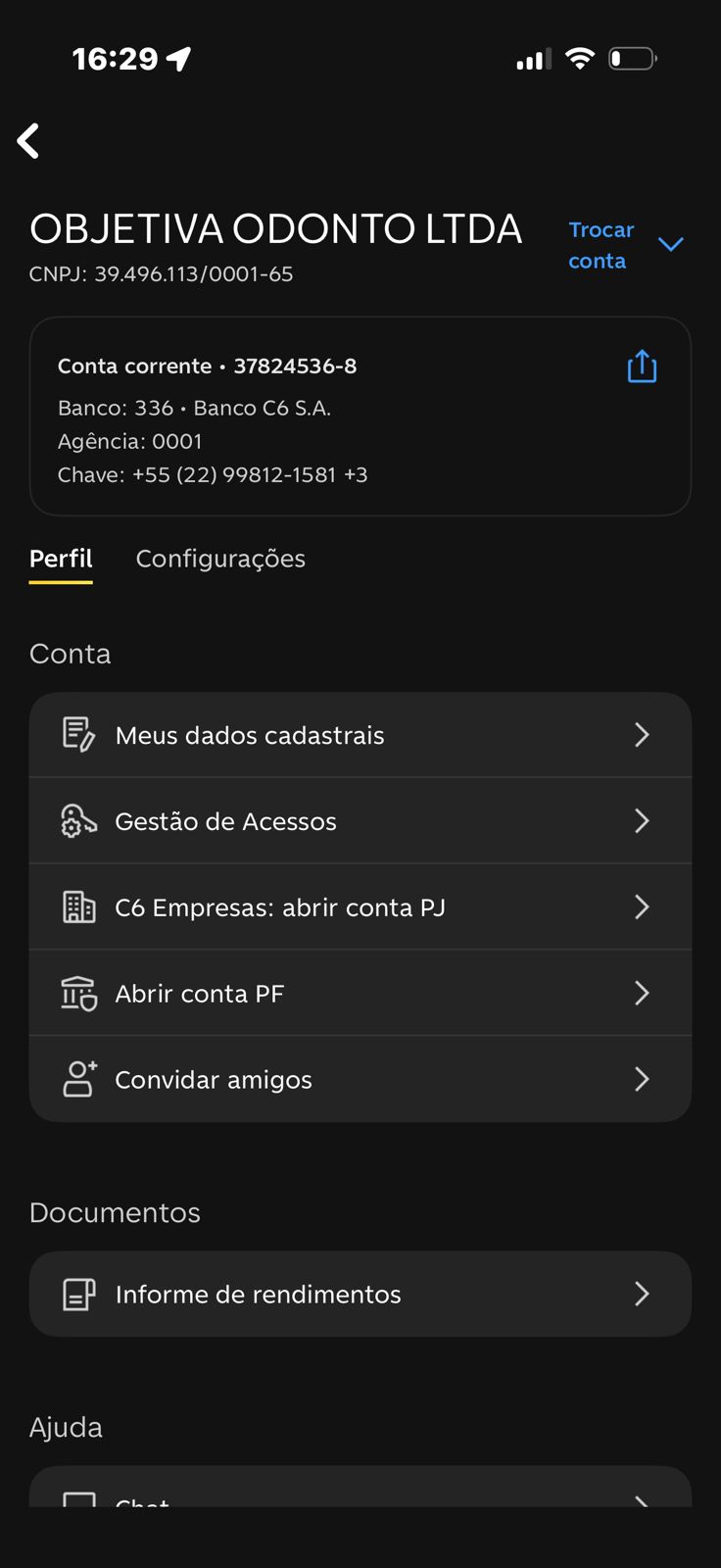Open chevron next to Gestão de Acessos
721x1568 pixels.
coord(642,821)
